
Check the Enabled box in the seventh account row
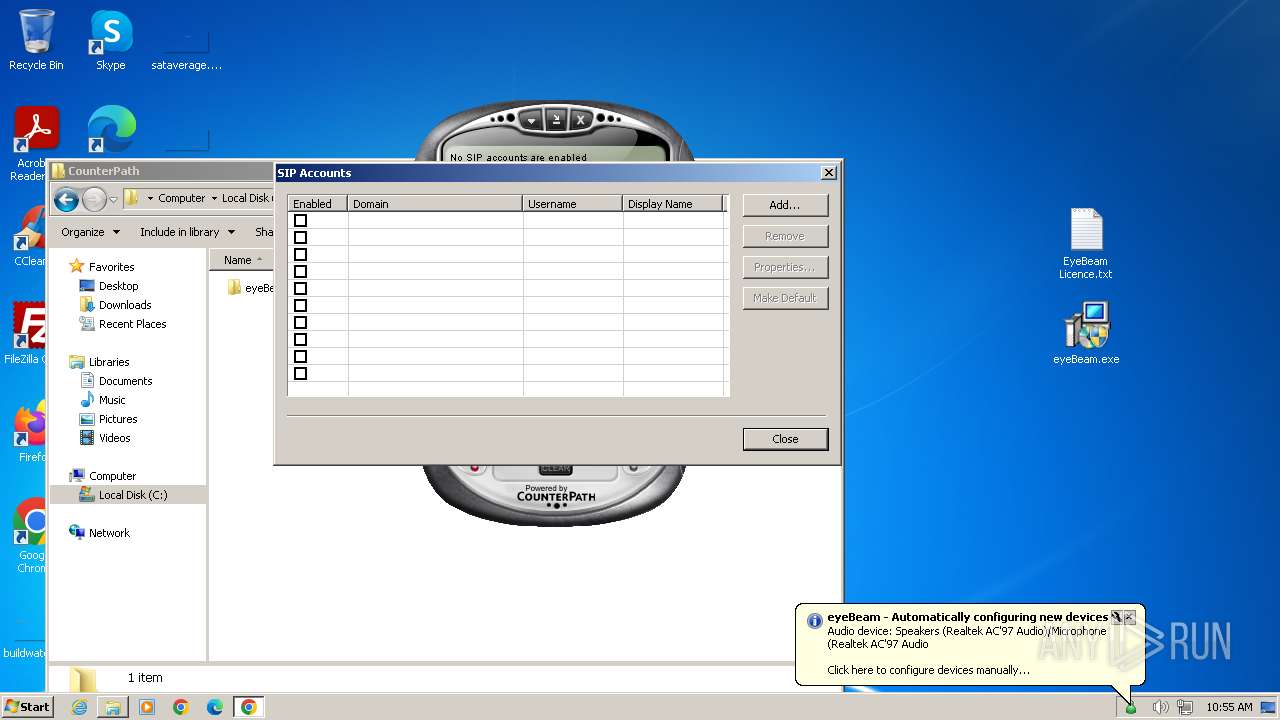pyautogui.click(x=300, y=322)
